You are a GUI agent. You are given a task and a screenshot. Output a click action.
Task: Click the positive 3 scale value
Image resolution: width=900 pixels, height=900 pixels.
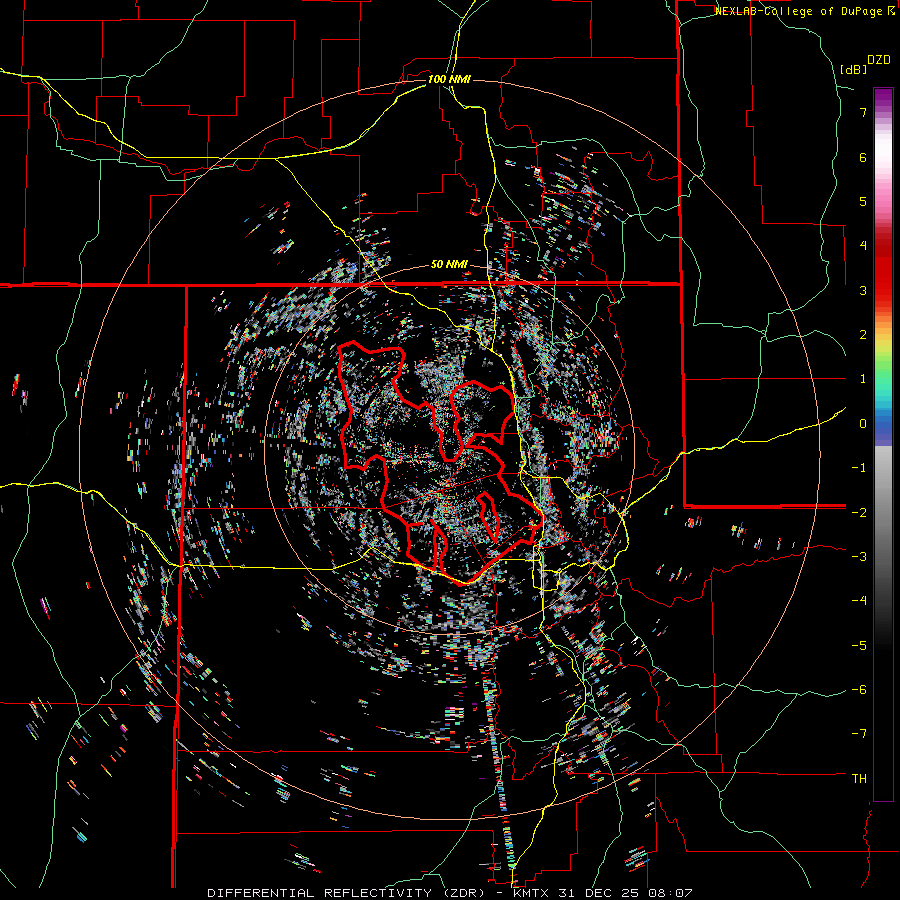tap(863, 290)
